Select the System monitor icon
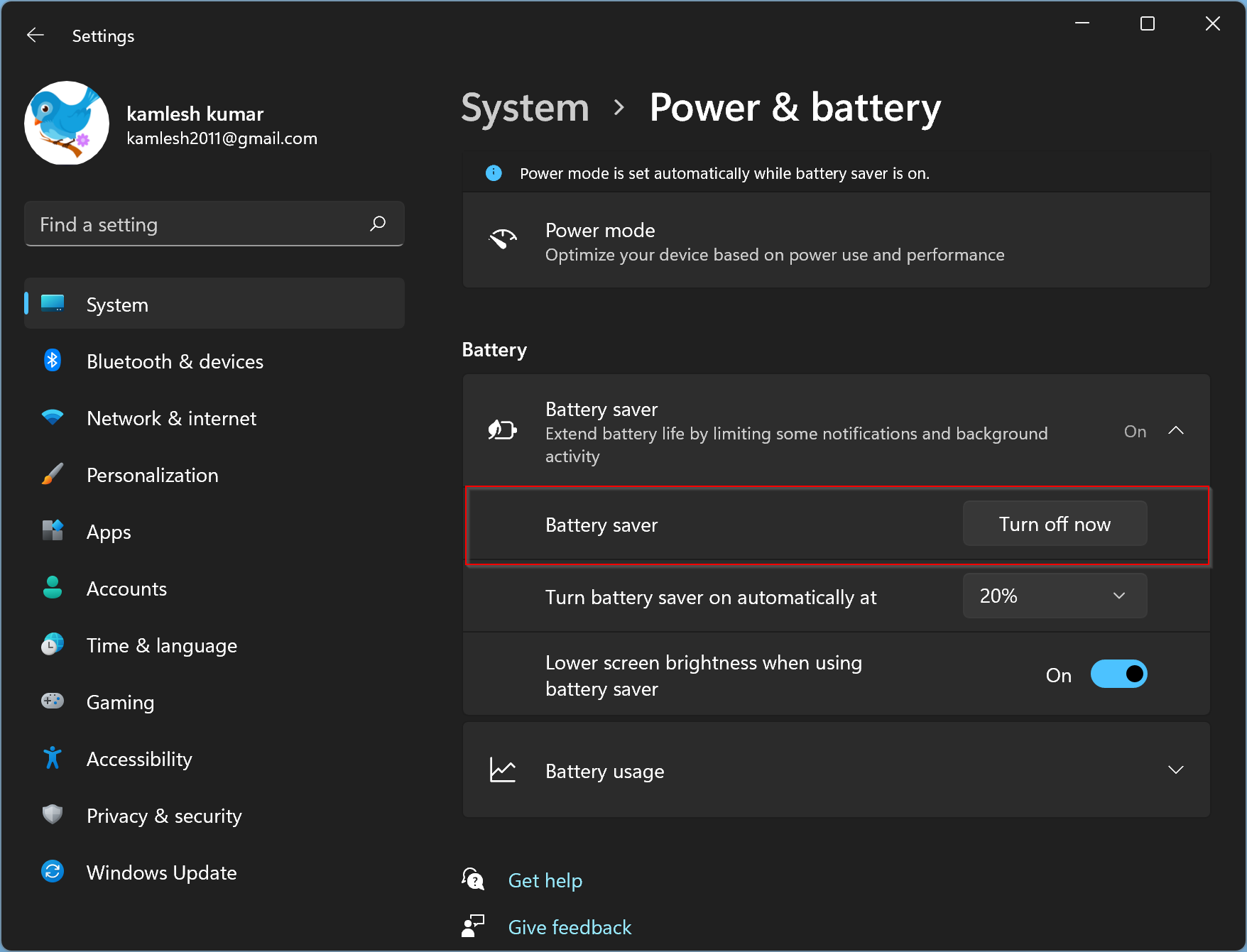The width and height of the screenshot is (1247, 952). (x=53, y=304)
